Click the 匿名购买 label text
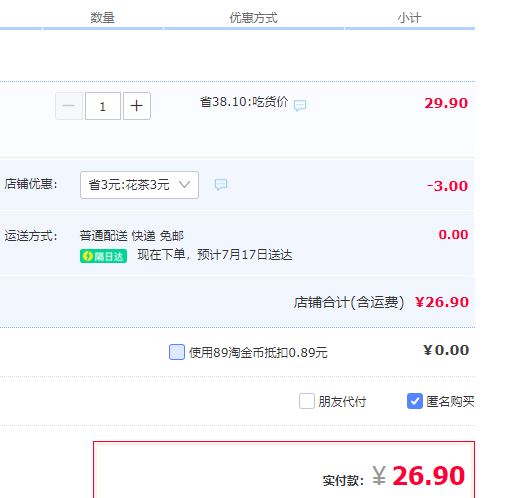 (450, 402)
